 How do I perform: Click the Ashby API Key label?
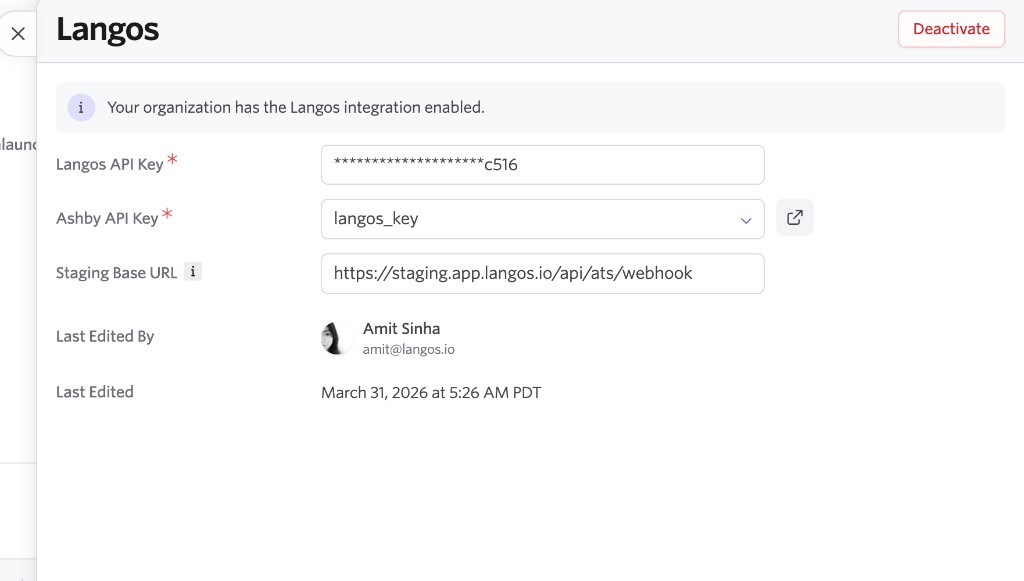click(107, 218)
